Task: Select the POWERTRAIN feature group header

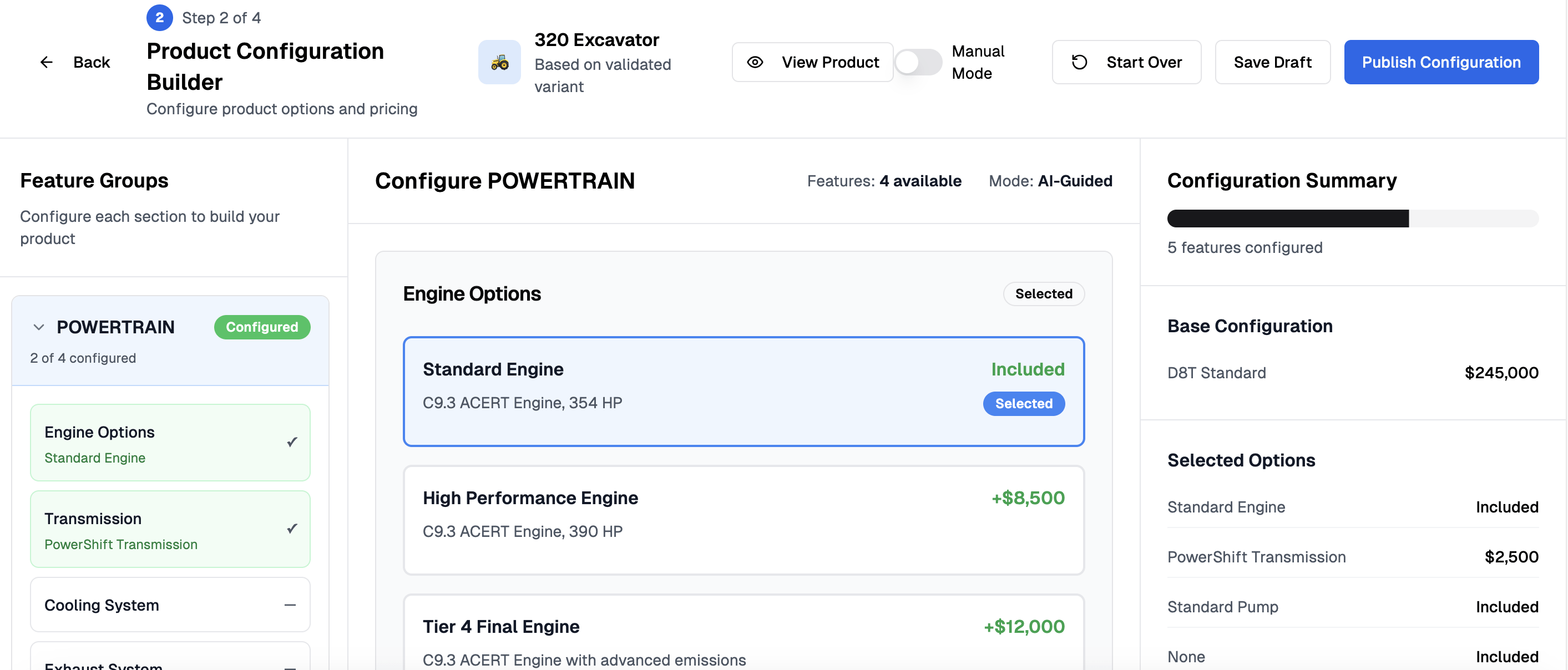Action: 170,341
